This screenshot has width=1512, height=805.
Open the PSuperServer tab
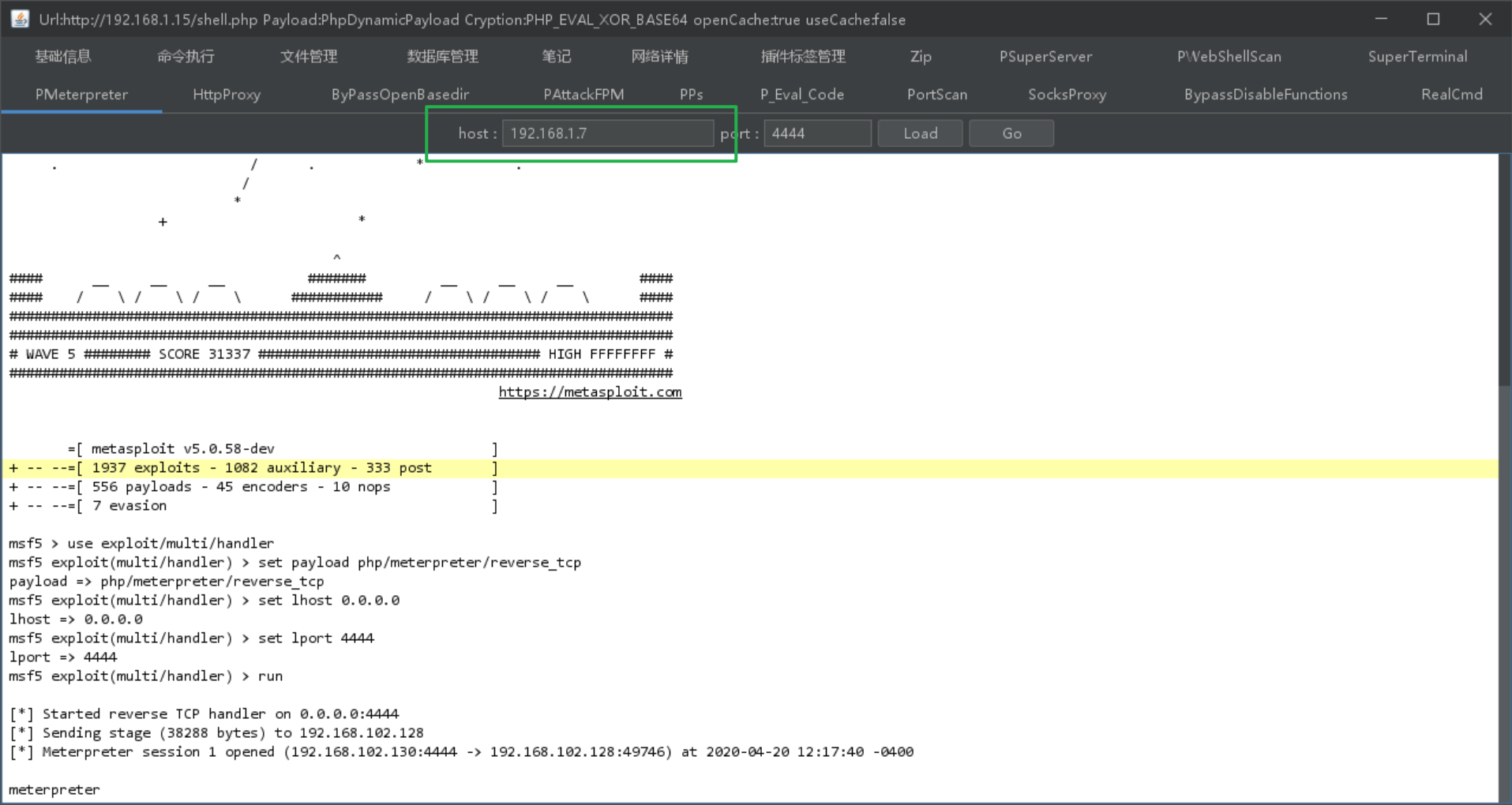pos(1045,56)
